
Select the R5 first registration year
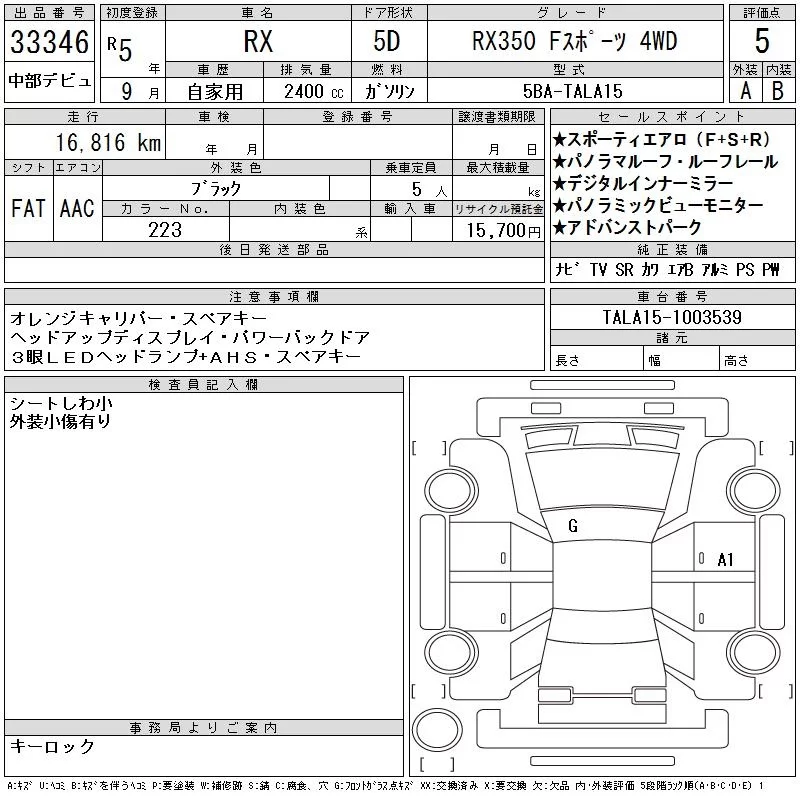point(120,48)
